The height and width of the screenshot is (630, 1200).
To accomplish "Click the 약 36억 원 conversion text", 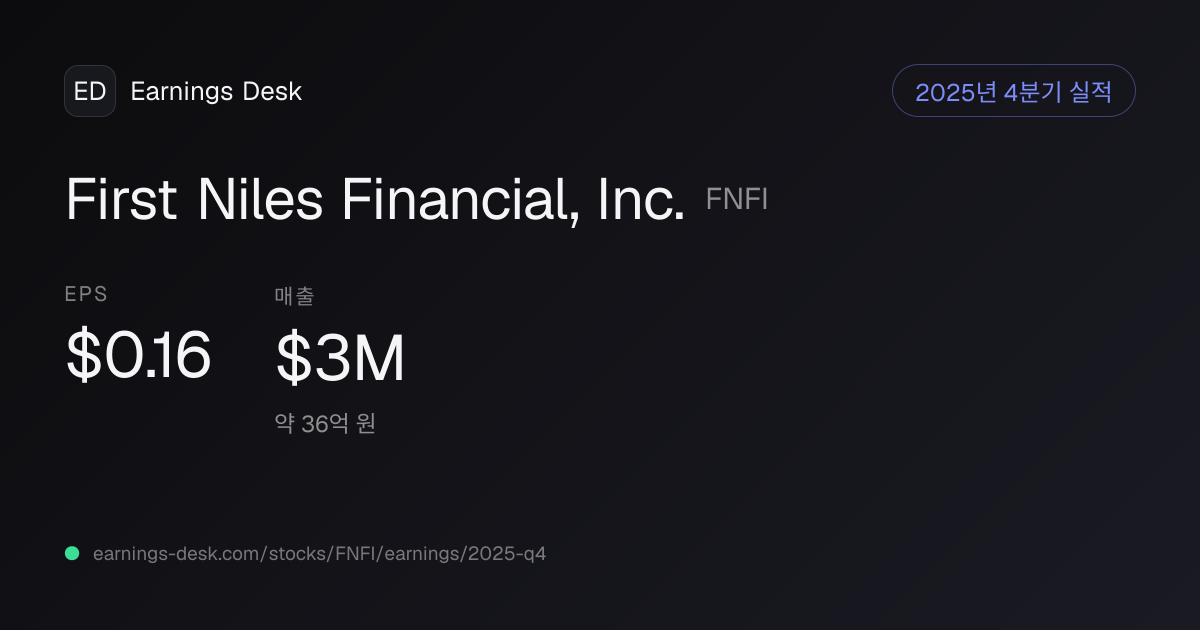I will [325, 424].
